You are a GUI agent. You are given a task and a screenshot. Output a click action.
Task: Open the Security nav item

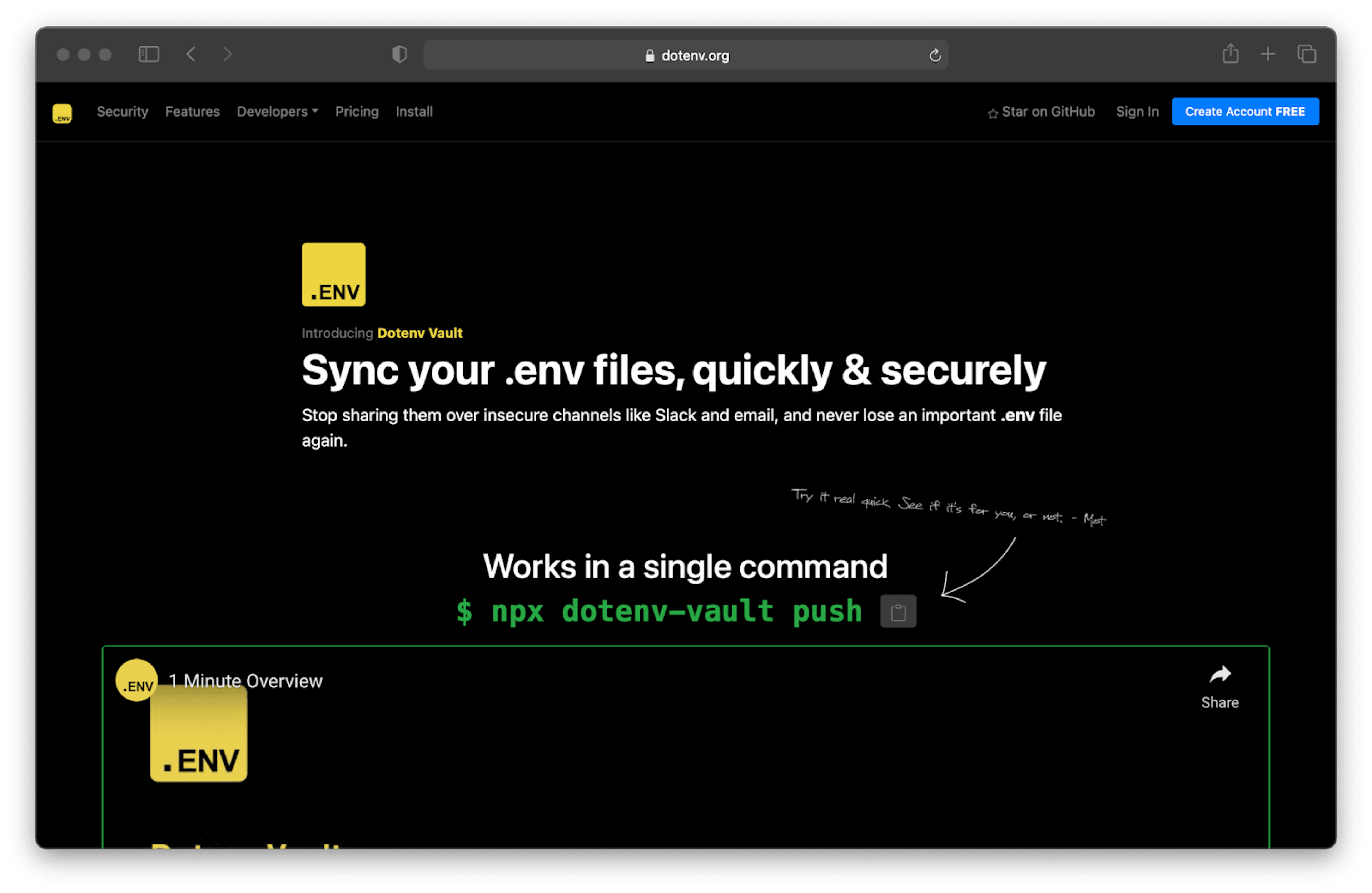pos(122,111)
